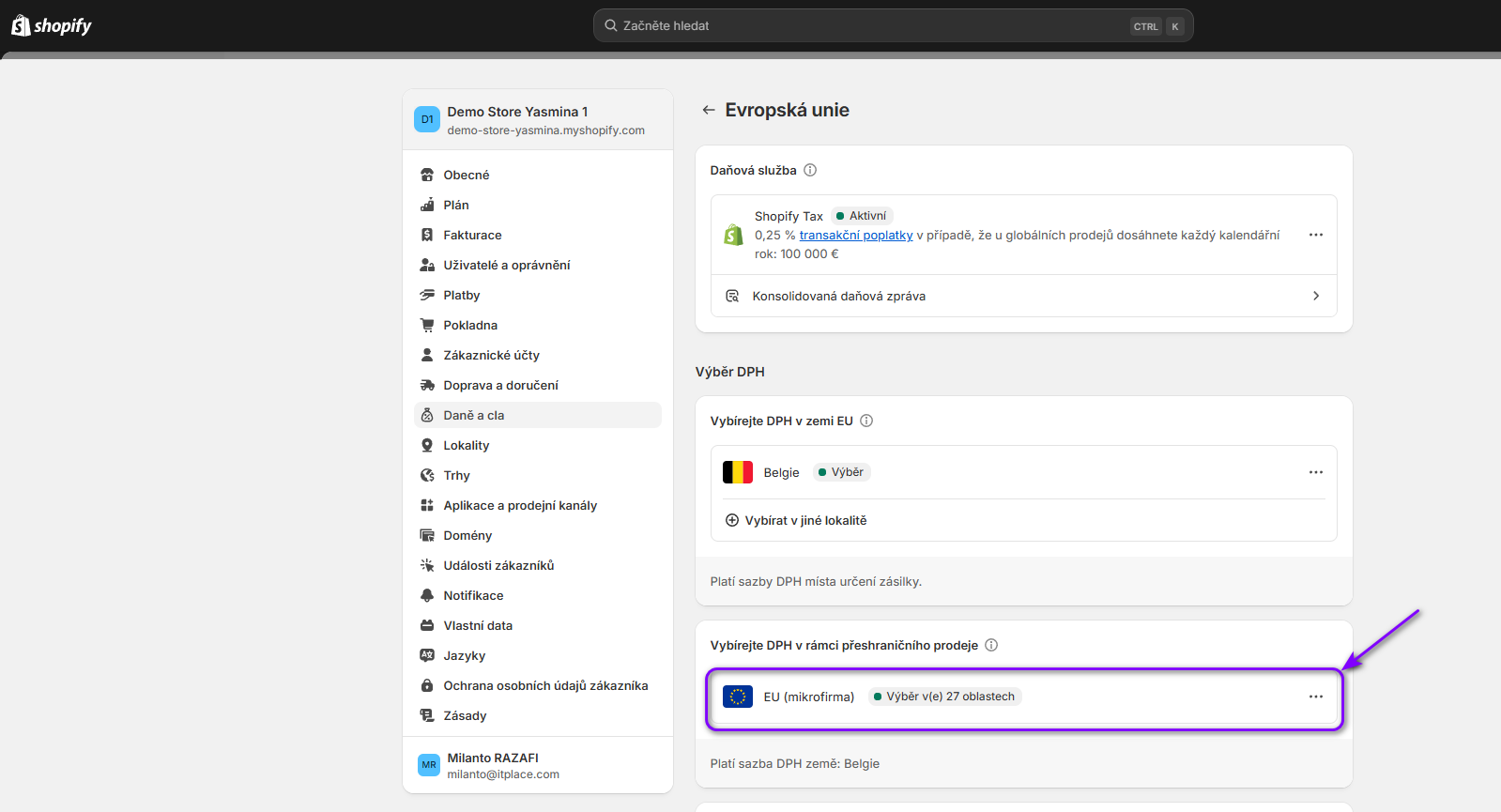Viewport: 1501px width, 812px height.
Task: Open the three-dot menu for Belgie
Action: click(x=1315, y=472)
